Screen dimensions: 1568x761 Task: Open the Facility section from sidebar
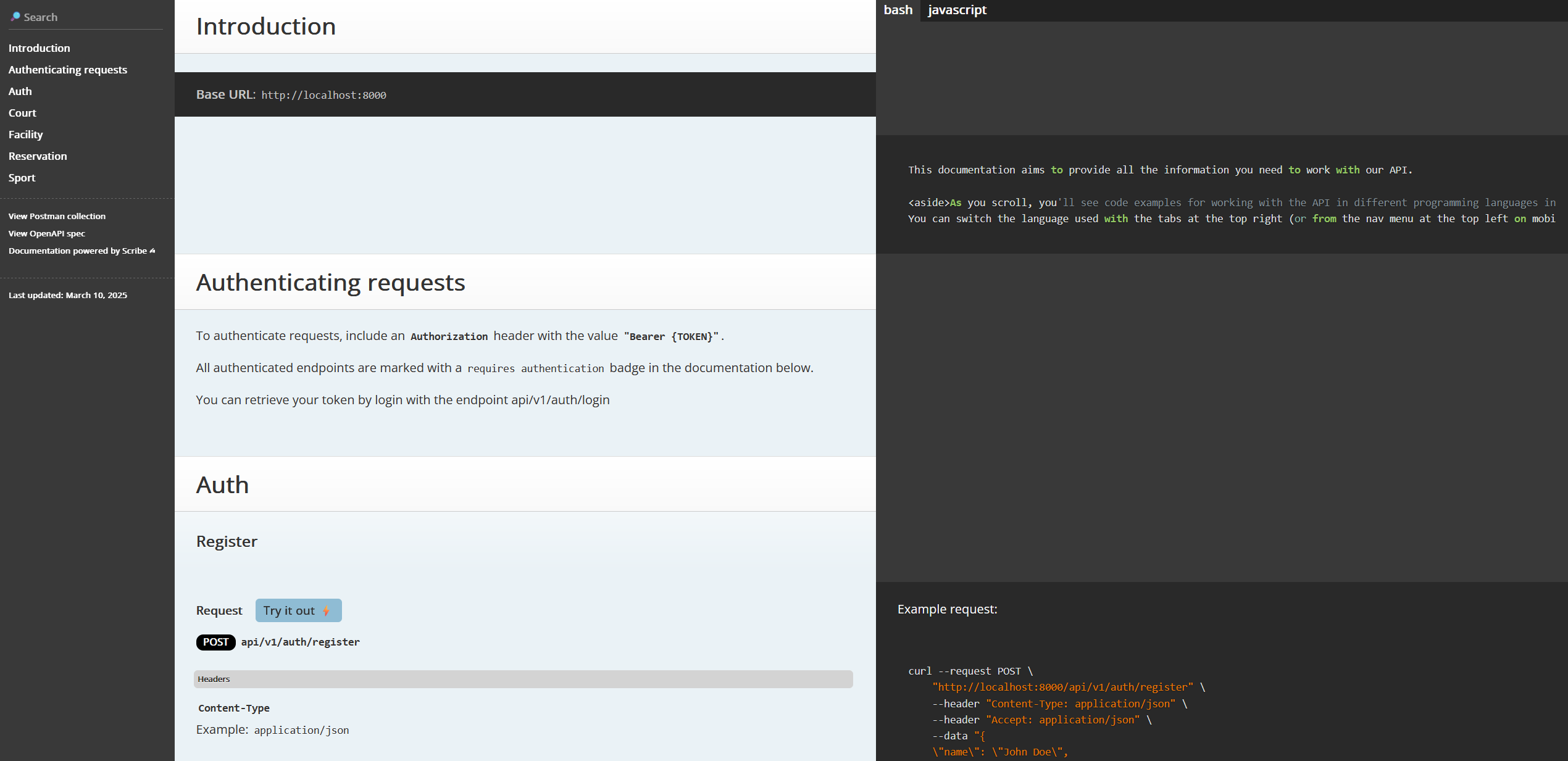coord(25,134)
